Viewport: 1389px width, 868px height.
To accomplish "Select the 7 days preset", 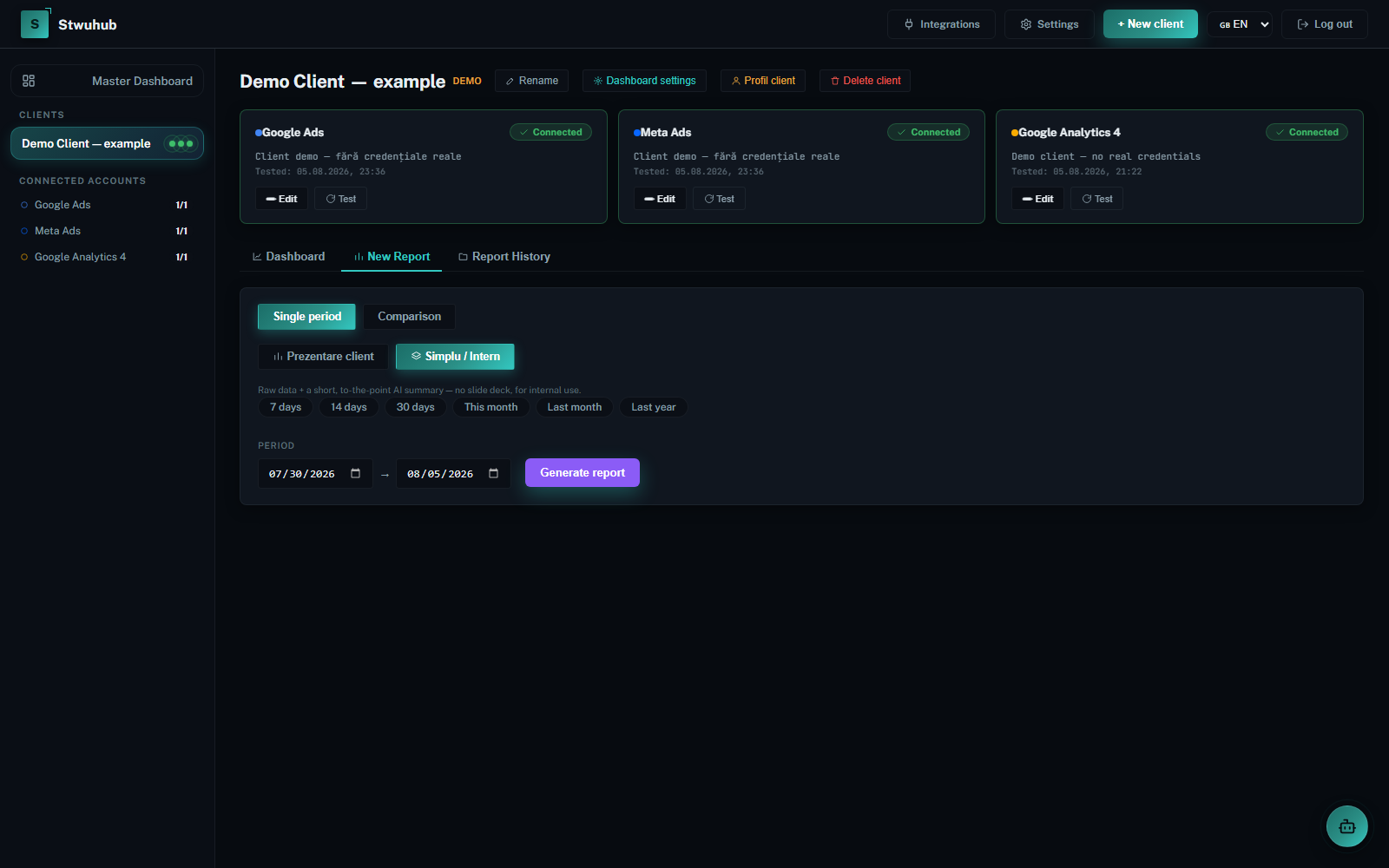I will 286,407.
